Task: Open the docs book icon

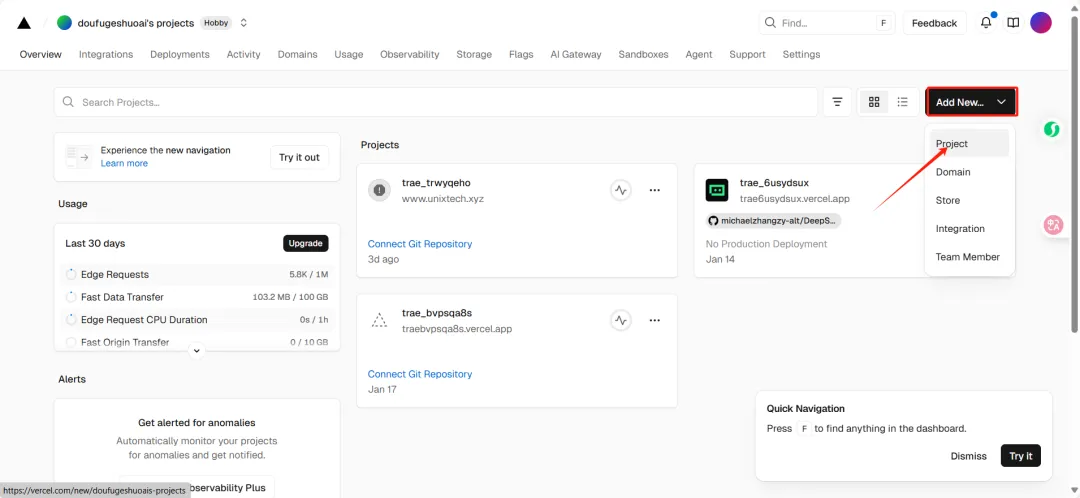Action: point(1013,23)
